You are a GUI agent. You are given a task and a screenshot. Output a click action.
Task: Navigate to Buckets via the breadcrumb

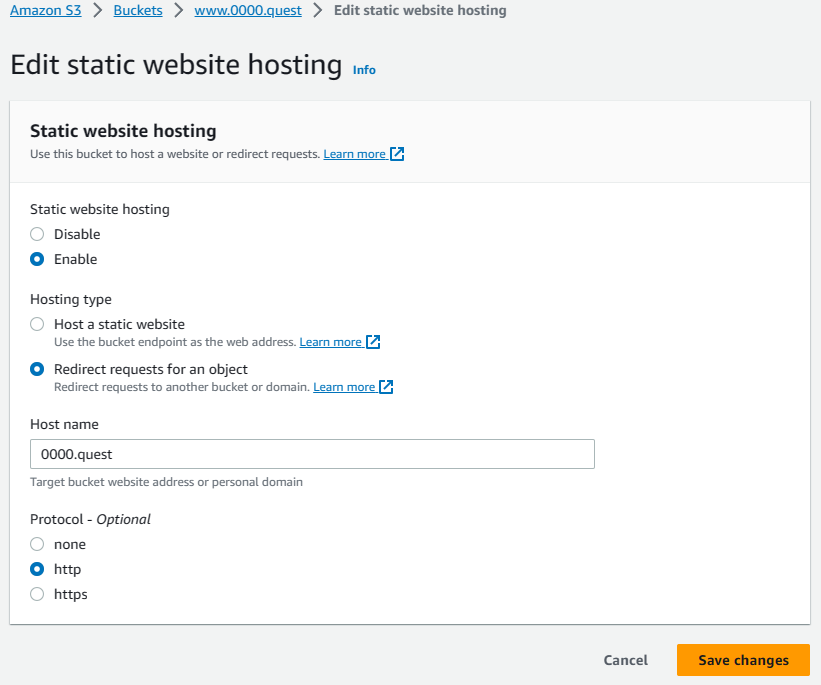tap(137, 10)
